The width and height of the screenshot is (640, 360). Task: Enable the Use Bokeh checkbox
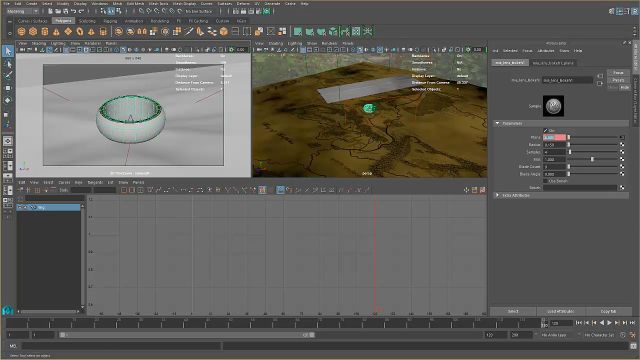pos(546,181)
